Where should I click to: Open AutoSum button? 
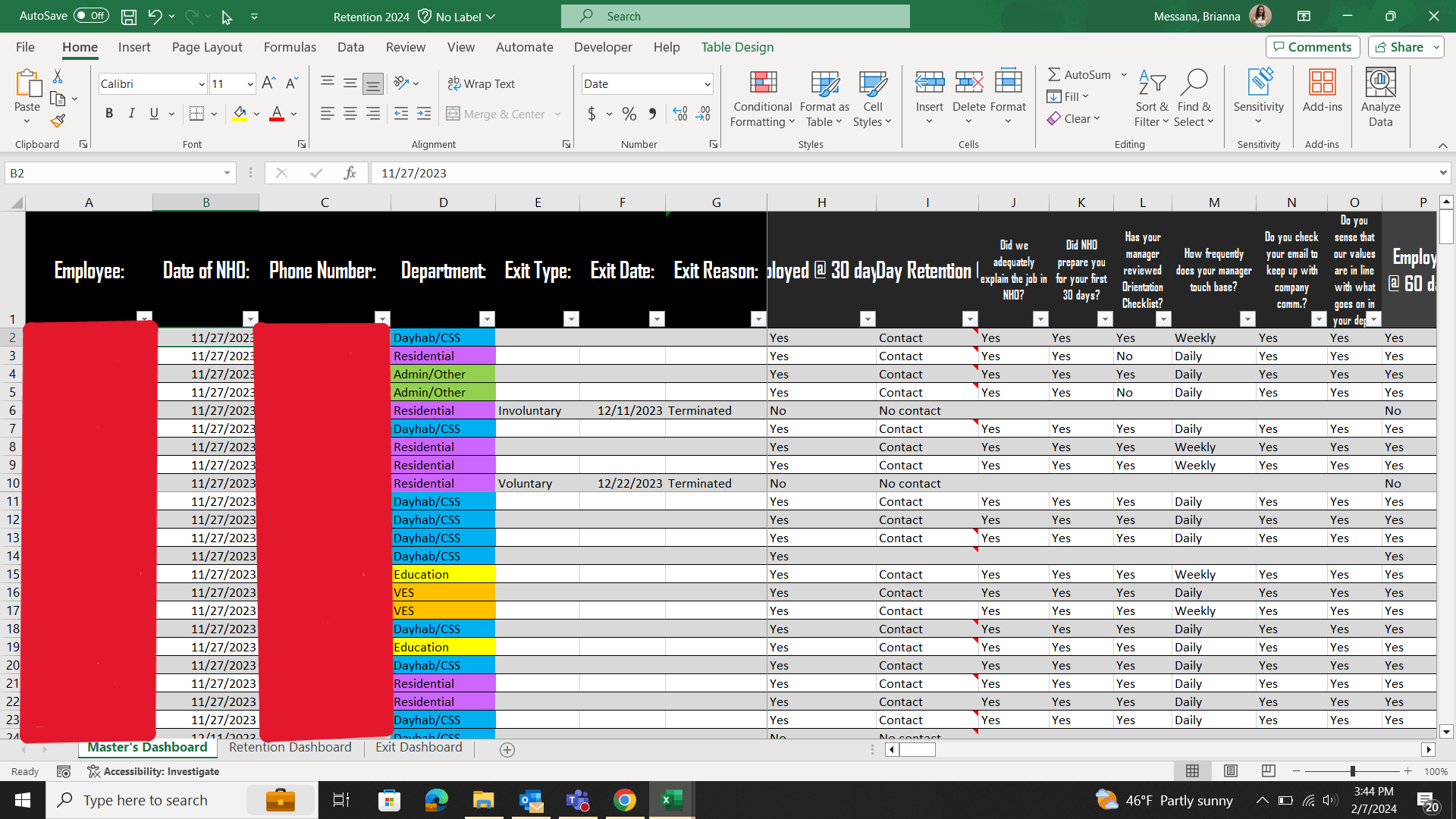click(x=1079, y=74)
